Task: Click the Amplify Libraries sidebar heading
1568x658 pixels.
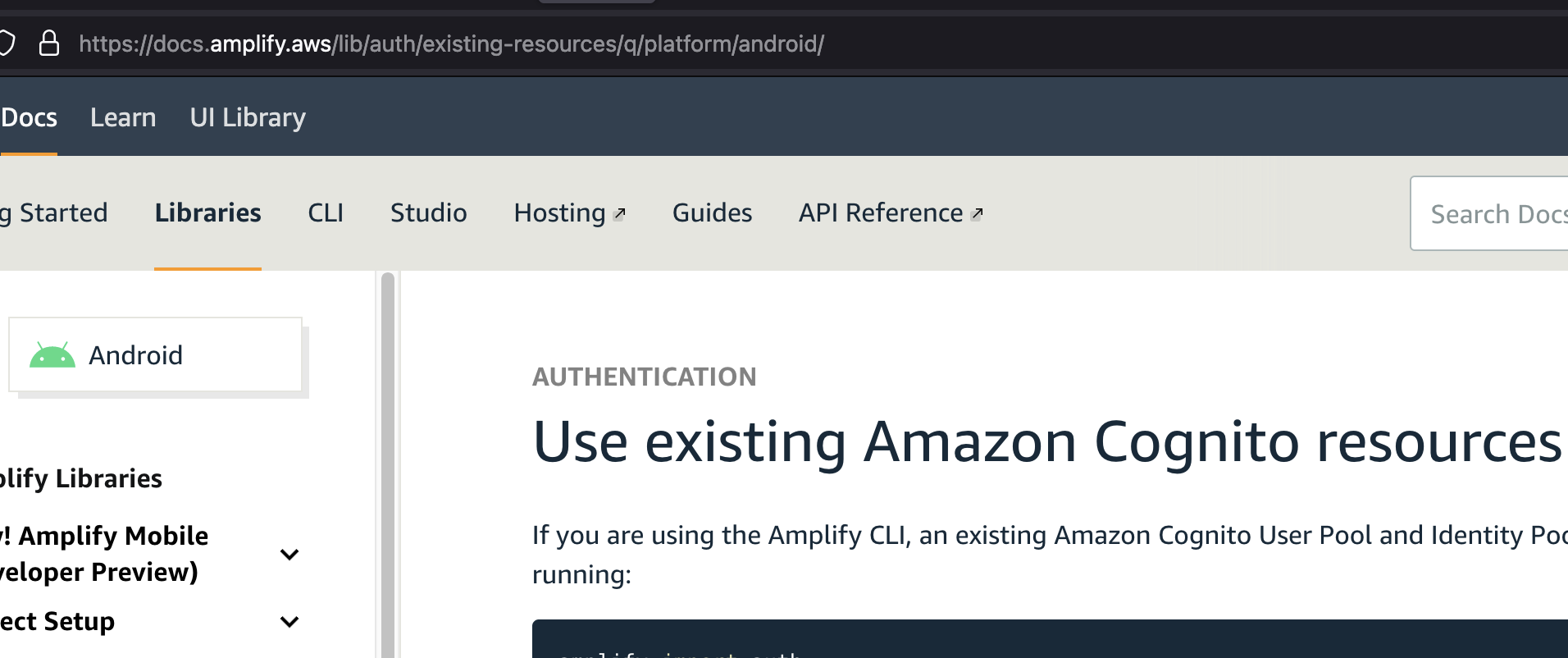Action: coord(81,478)
